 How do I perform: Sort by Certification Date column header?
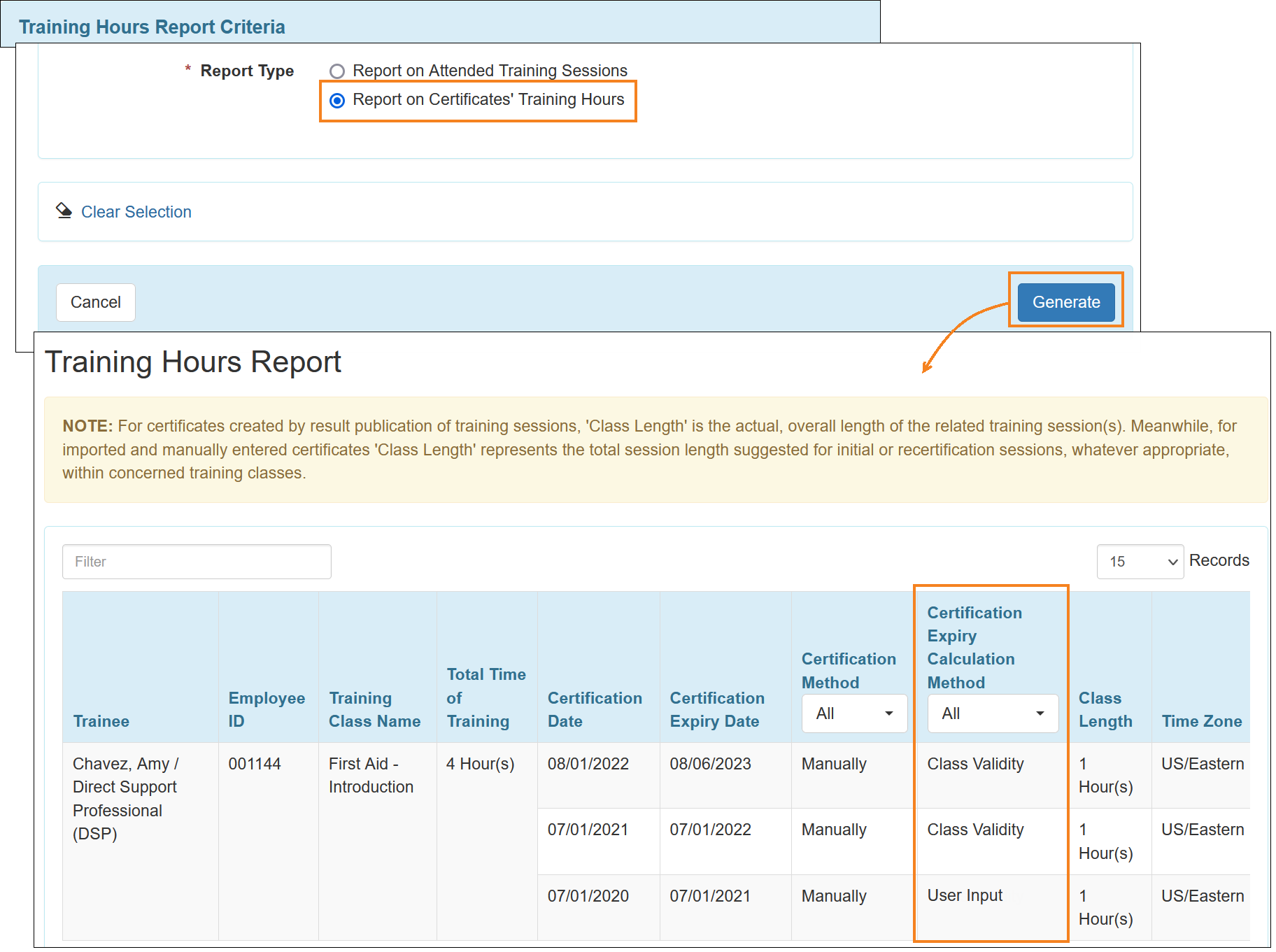tap(595, 709)
